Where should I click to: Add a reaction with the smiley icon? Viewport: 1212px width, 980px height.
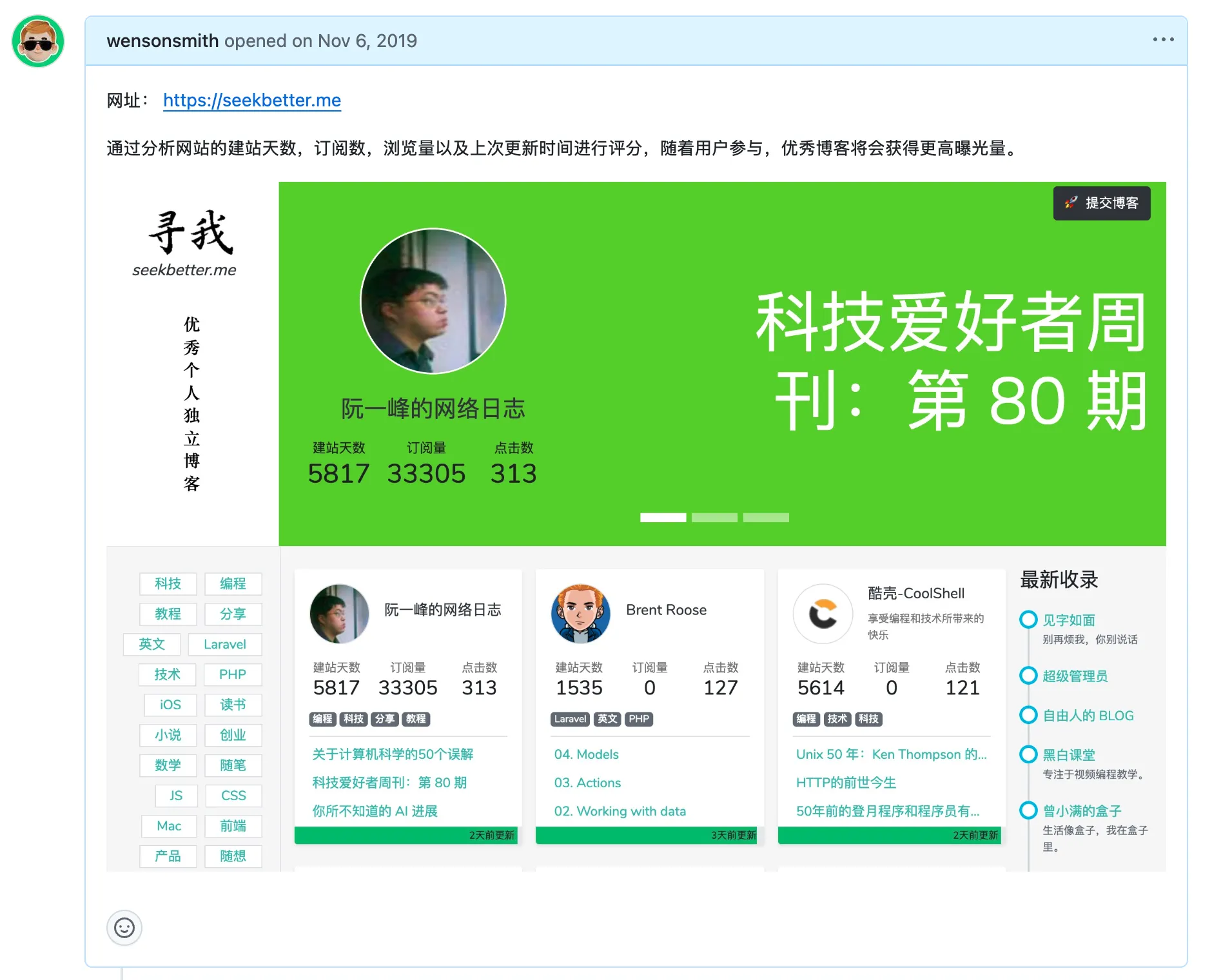point(124,928)
